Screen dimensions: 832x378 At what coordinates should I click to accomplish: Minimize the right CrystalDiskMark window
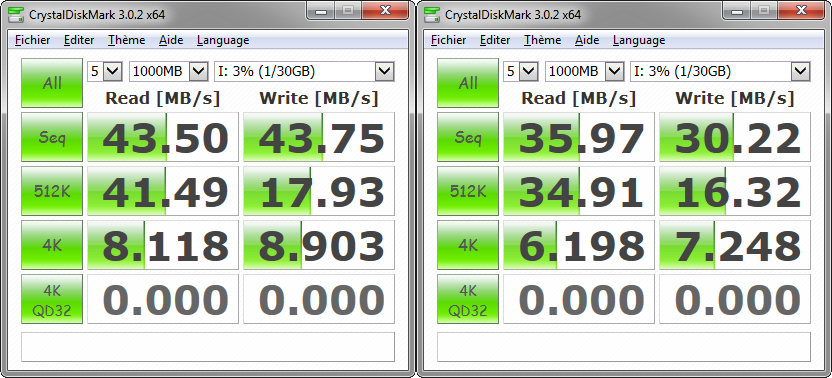(736, 10)
